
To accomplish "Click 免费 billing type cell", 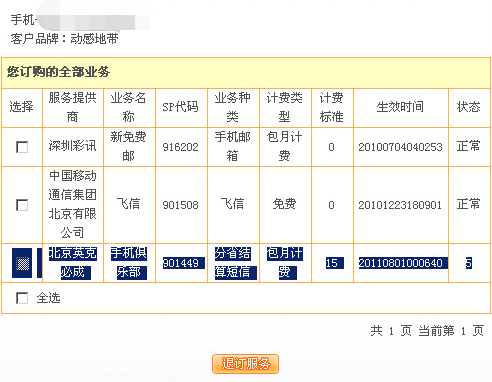I will [x=284, y=204].
